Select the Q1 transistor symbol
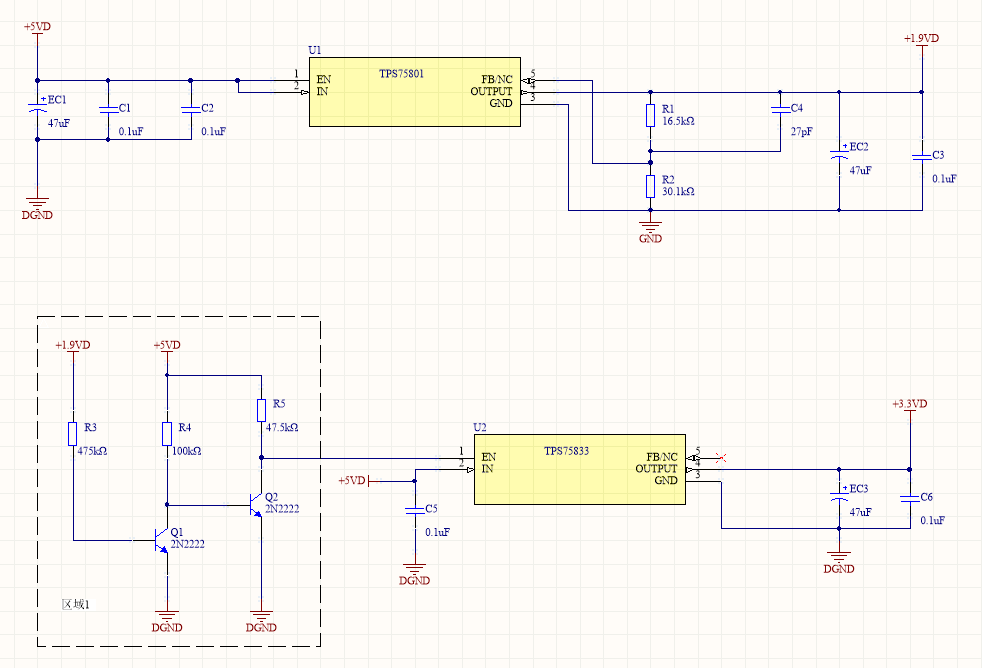982x668 pixels. (161, 540)
